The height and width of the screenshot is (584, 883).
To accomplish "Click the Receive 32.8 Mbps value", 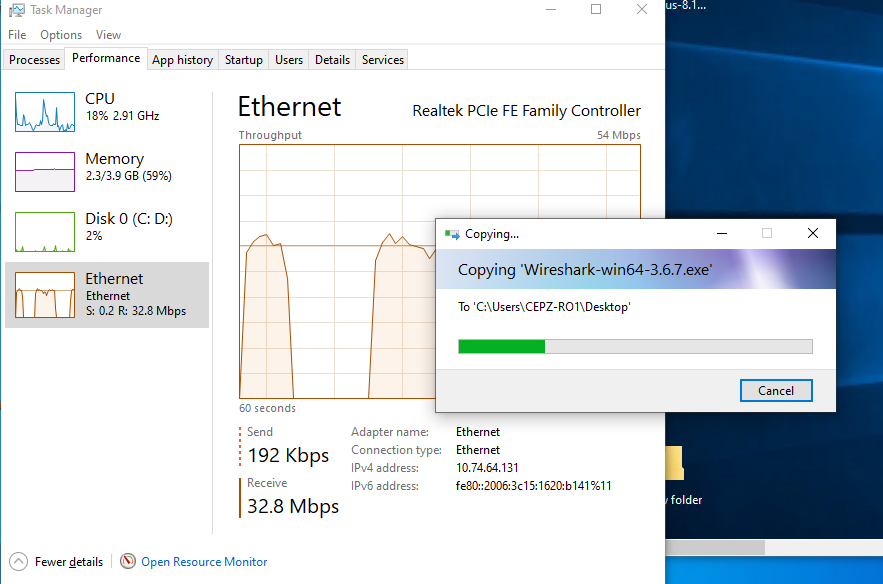I will point(293,506).
